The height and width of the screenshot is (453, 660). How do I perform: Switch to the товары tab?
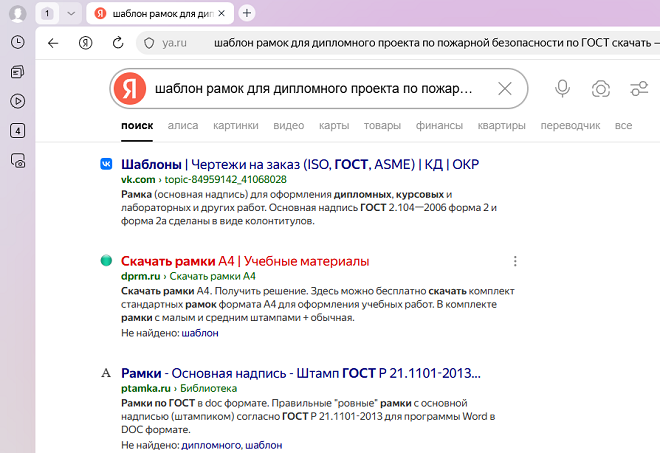[x=382, y=125]
